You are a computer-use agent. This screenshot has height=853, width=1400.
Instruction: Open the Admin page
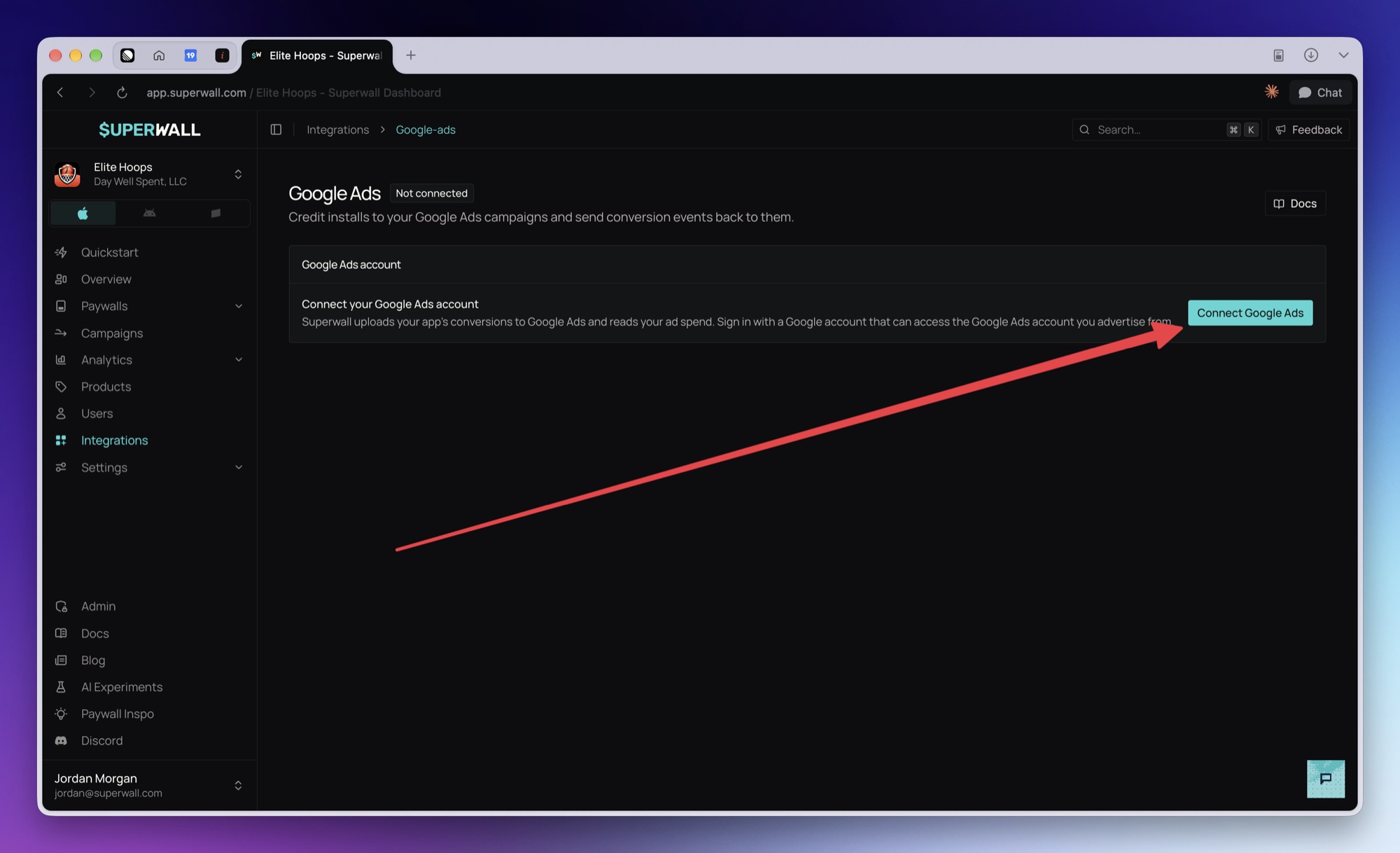pyautogui.click(x=98, y=606)
